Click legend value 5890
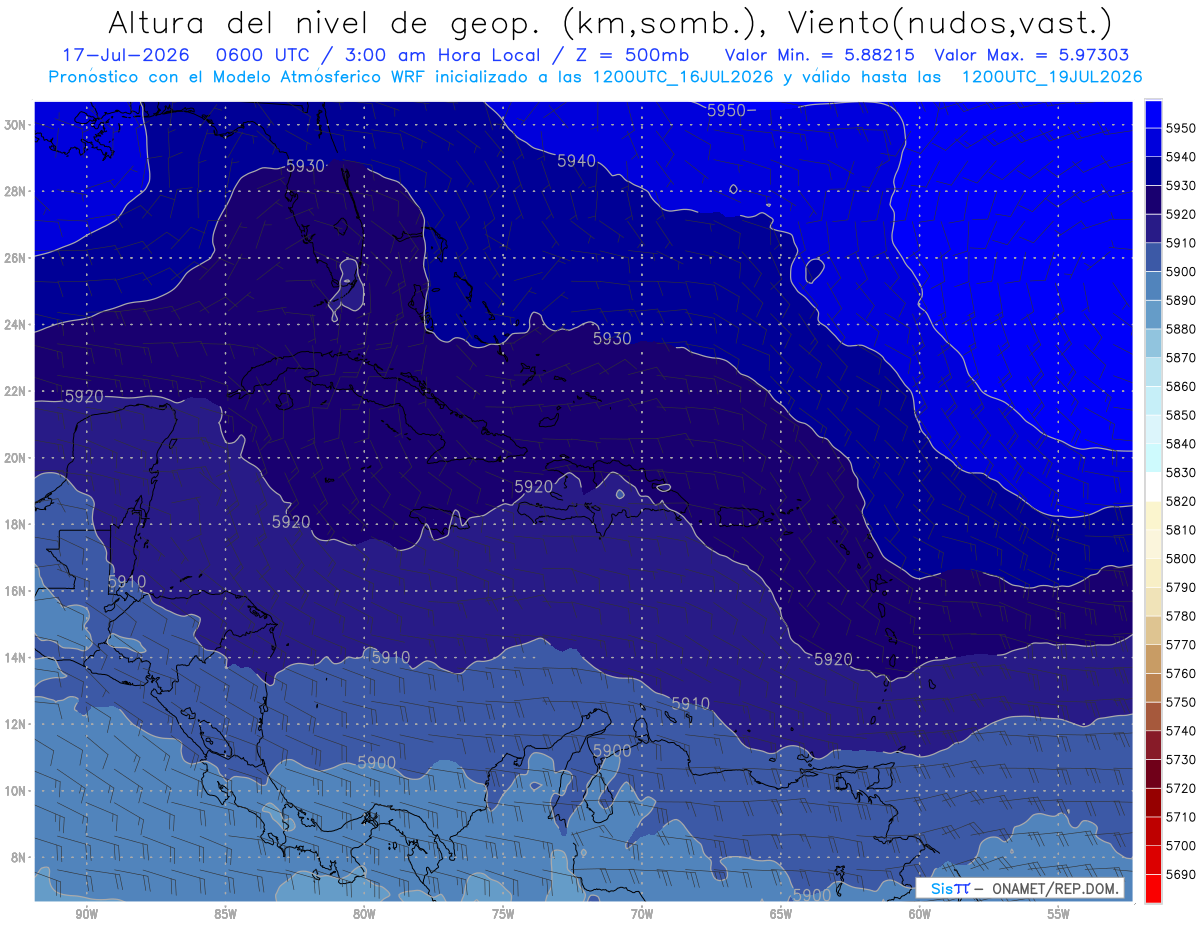 point(1180,300)
